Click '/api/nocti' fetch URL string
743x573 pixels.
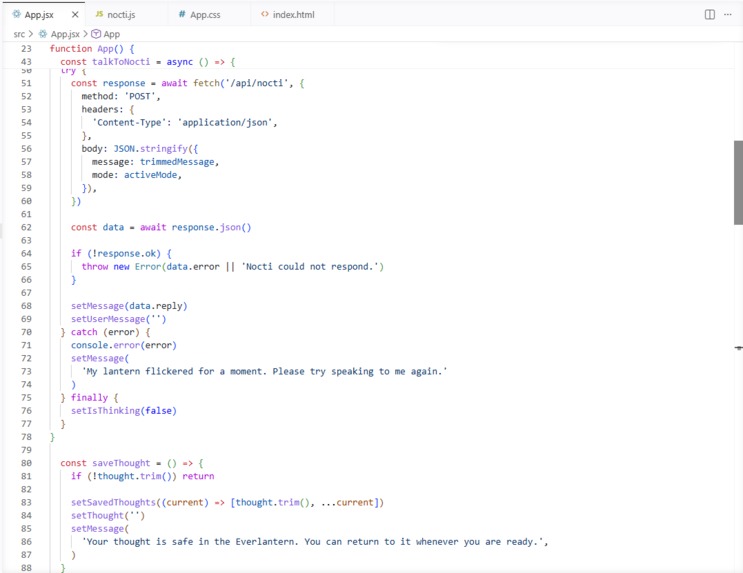(257, 83)
